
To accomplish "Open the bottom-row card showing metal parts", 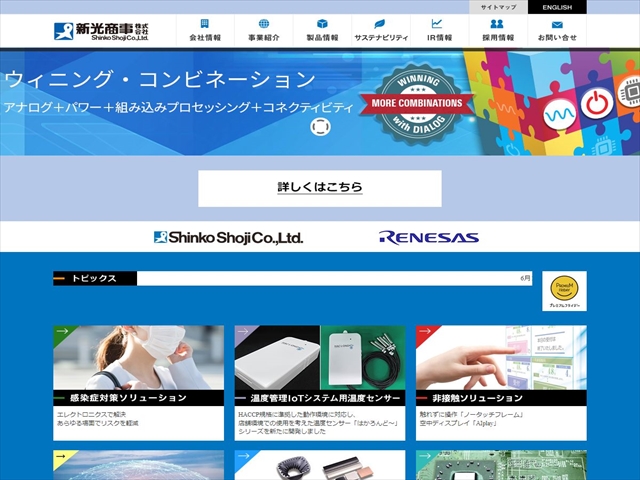I will coord(320,465).
